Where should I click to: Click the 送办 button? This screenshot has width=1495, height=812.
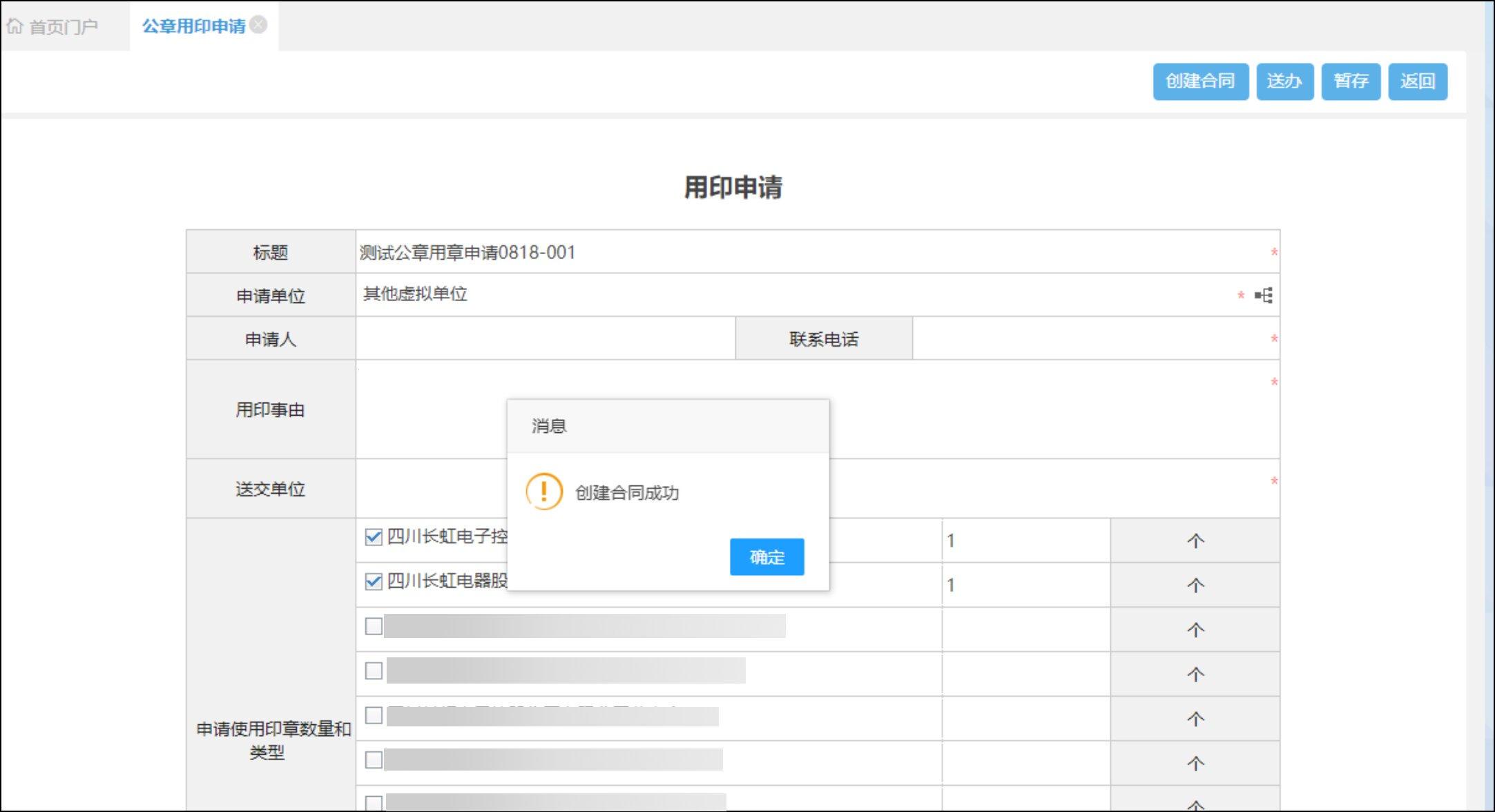pos(1284,81)
